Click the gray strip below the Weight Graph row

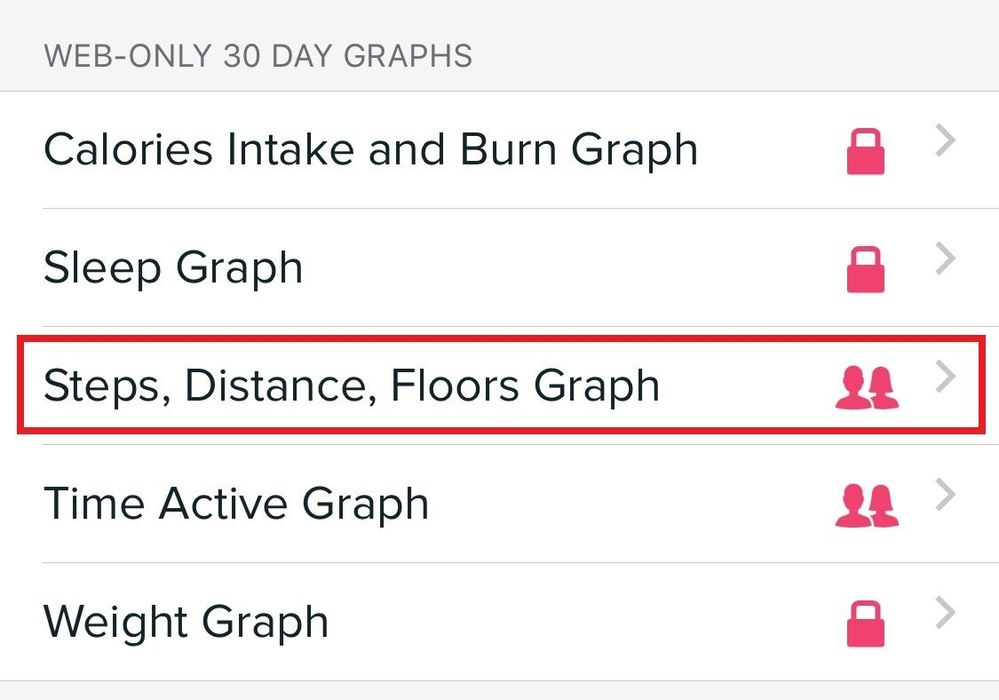click(500, 691)
